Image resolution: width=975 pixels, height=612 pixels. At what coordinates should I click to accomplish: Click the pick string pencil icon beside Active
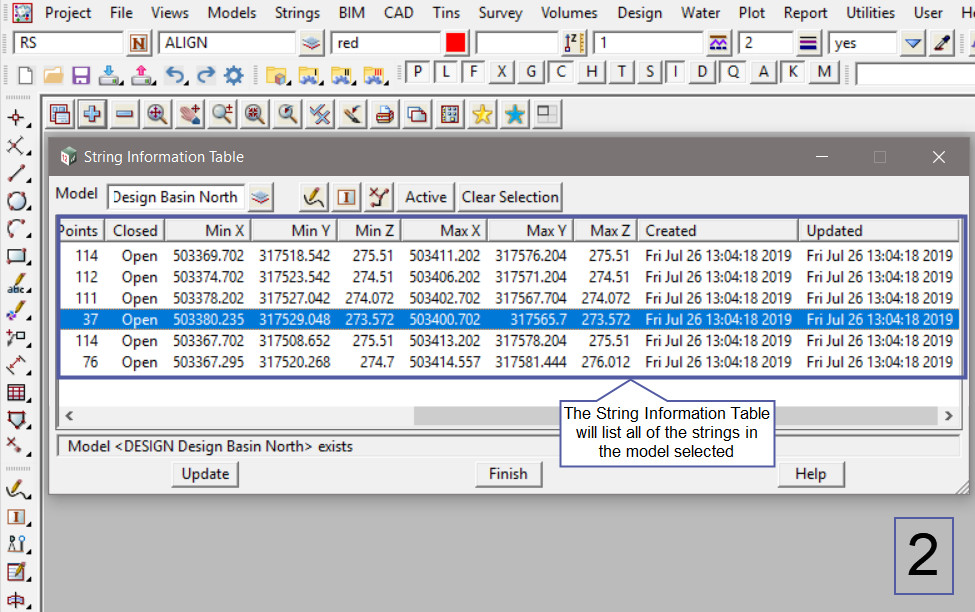click(x=314, y=197)
